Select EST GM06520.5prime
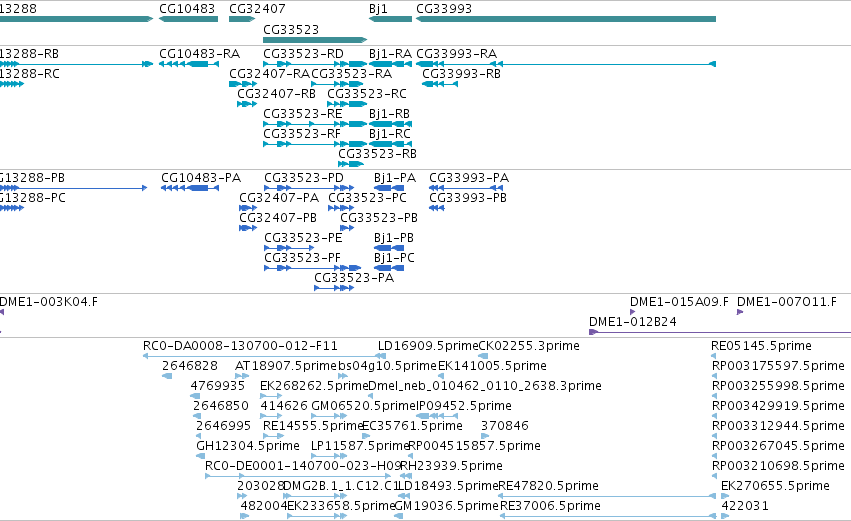Screen dimensions: 851x521 (x=329, y=417)
